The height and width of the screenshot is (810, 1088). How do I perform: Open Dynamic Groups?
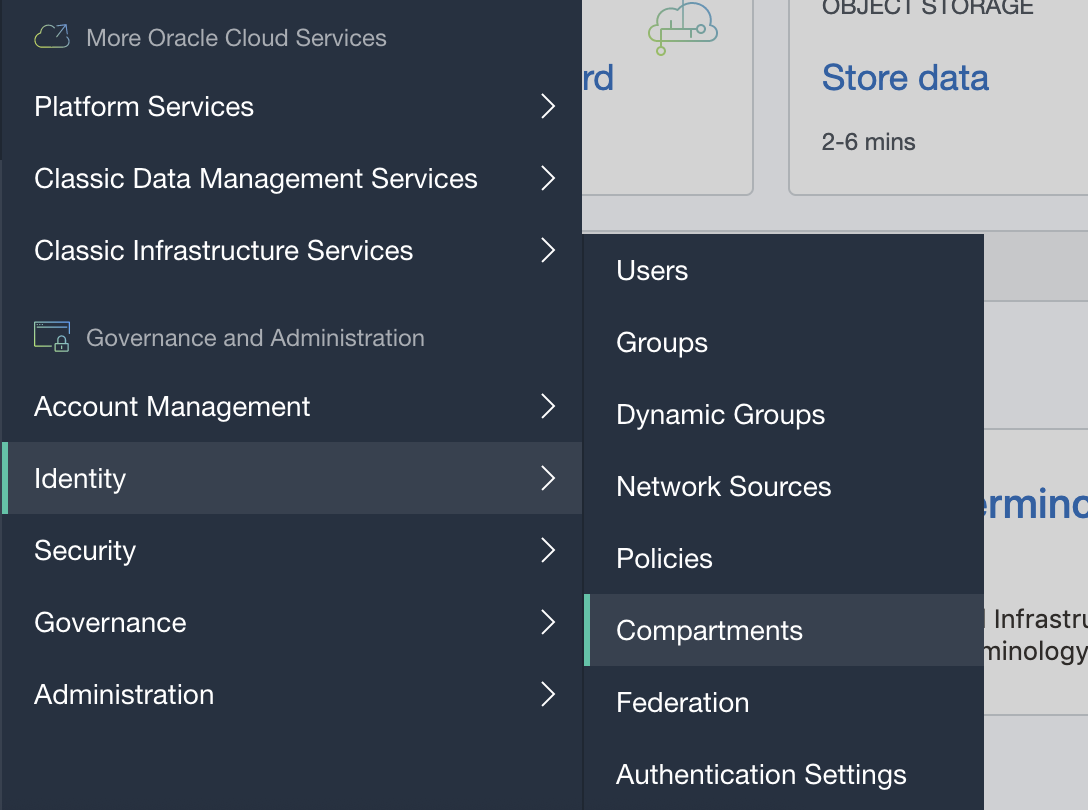(x=720, y=414)
